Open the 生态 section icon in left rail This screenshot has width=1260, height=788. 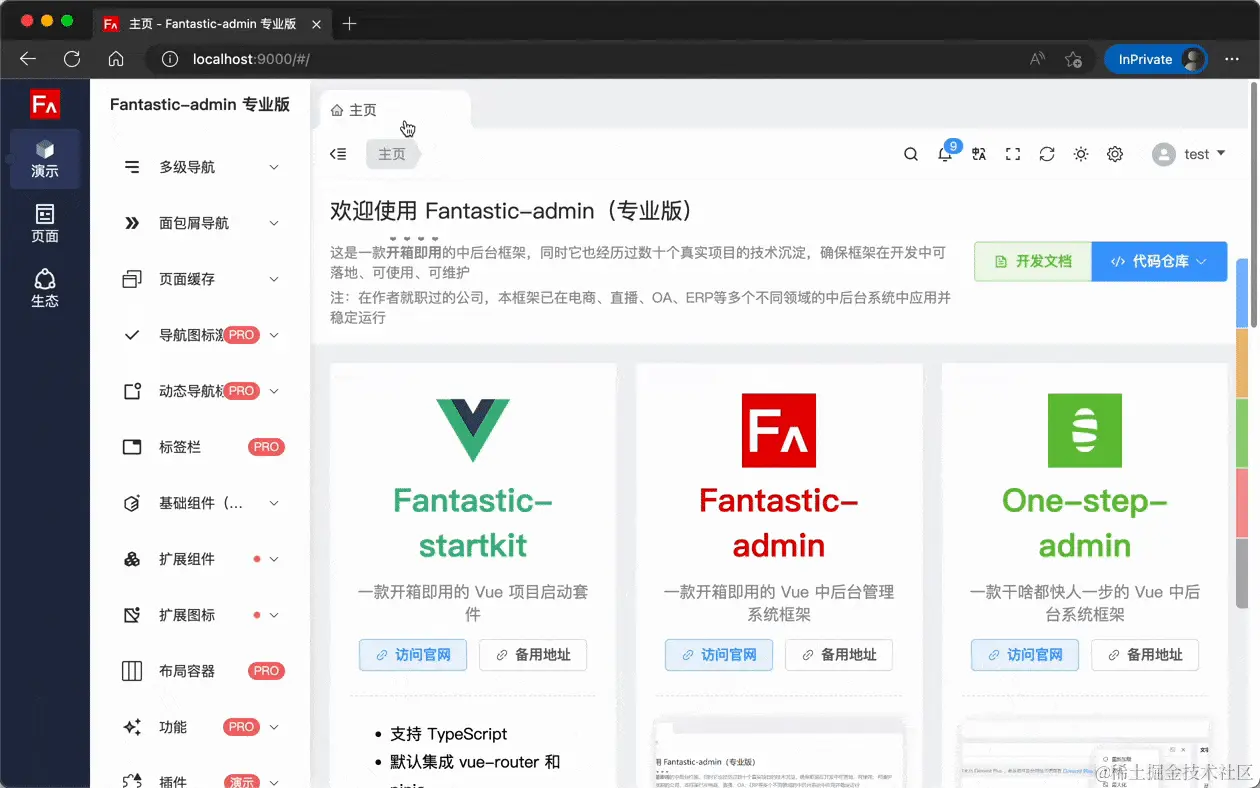coord(45,278)
